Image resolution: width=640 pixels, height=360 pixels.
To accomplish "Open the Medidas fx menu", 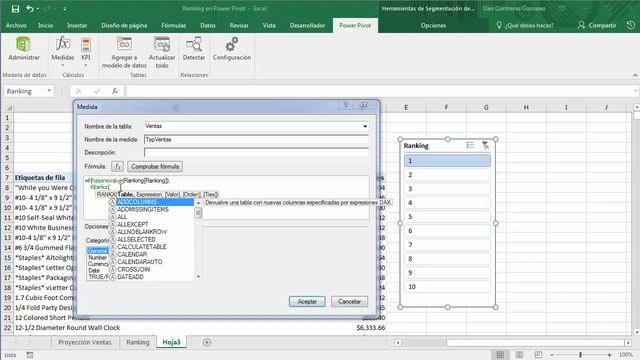I will tap(62, 51).
